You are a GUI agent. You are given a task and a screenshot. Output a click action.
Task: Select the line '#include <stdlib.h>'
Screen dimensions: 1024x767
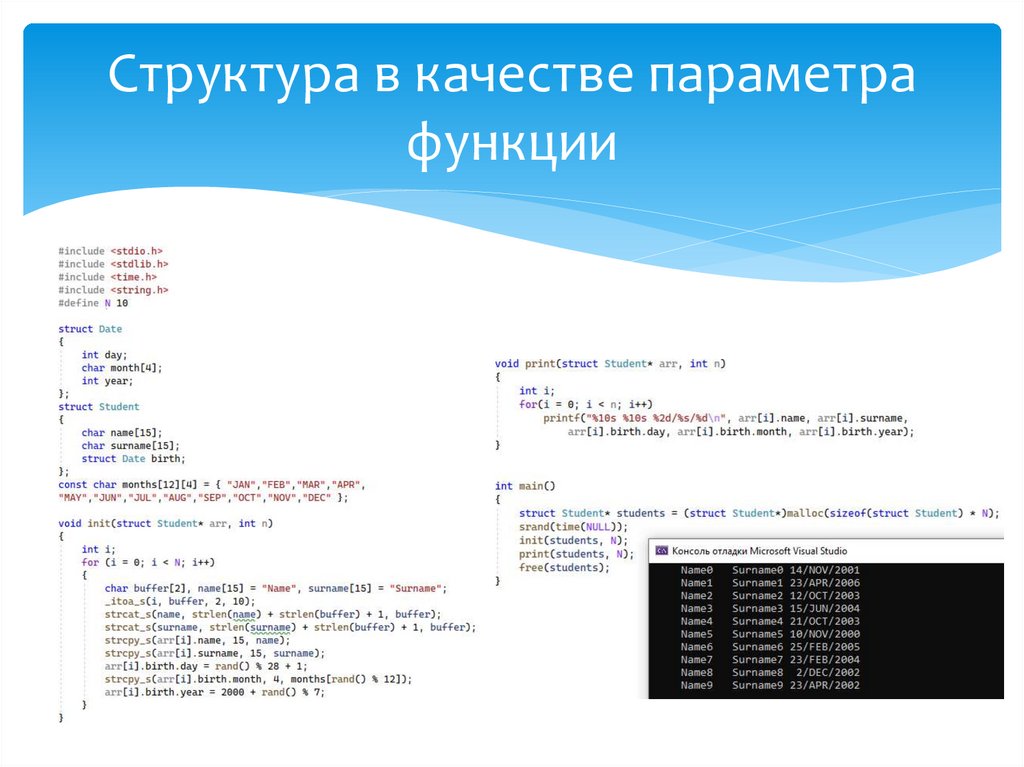coord(113,264)
